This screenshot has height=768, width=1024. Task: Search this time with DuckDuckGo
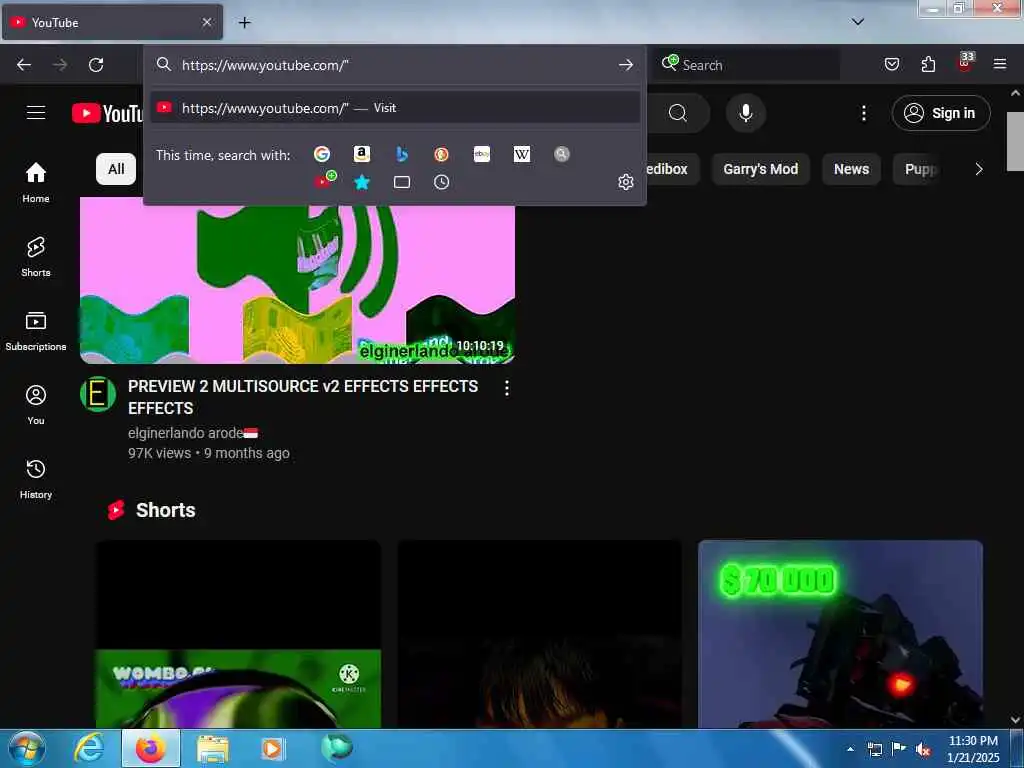441,154
